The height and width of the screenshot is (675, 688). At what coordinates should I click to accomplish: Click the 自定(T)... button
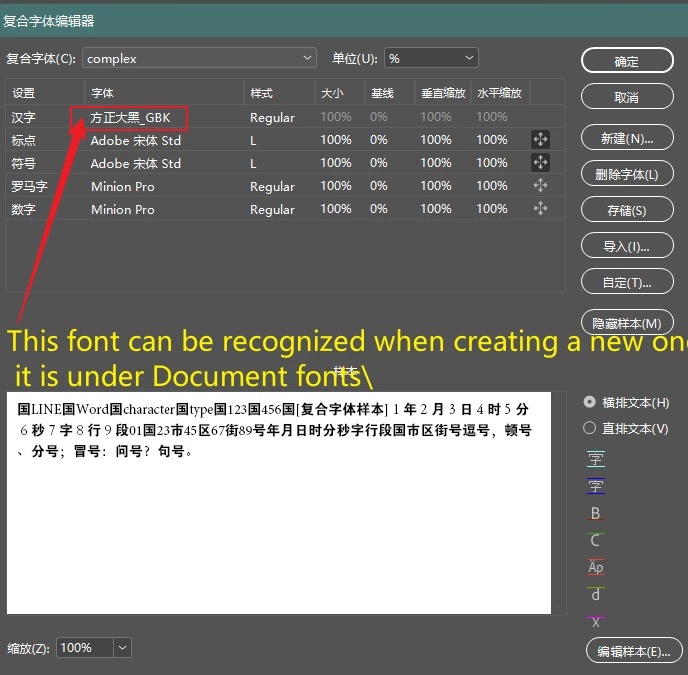pyautogui.click(x=627, y=282)
